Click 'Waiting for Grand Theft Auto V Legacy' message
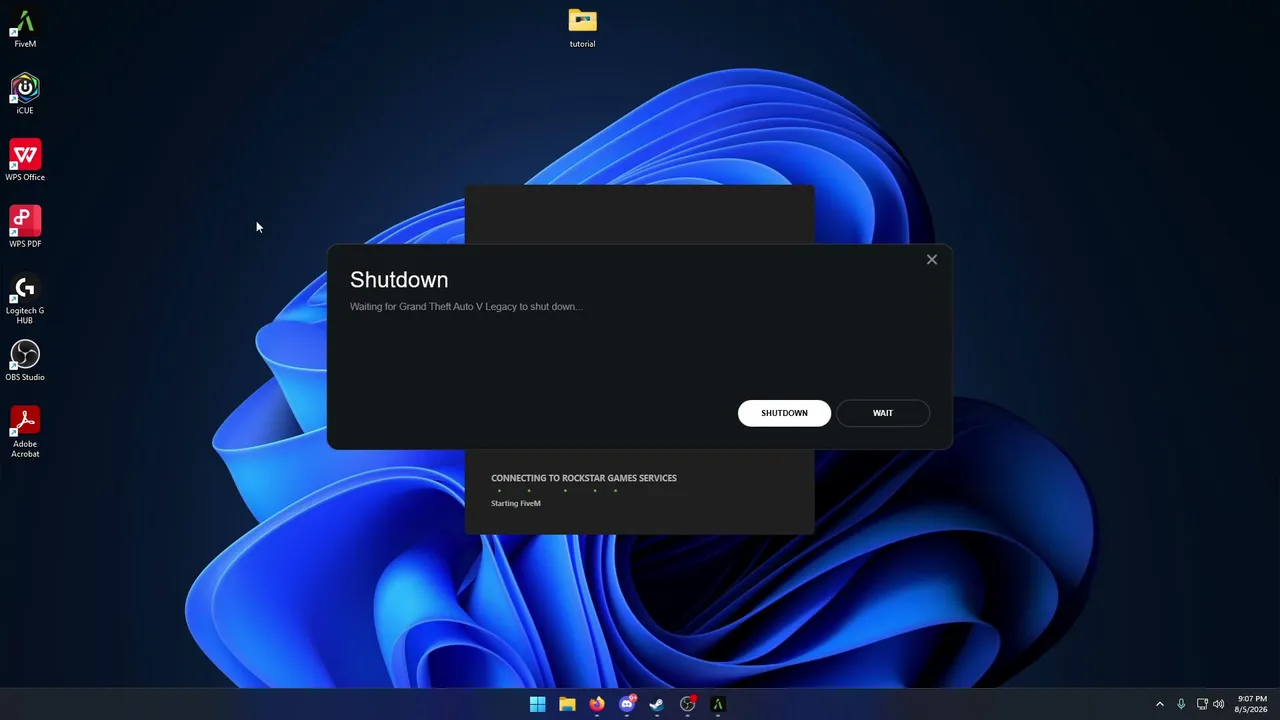The width and height of the screenshot is (1280, 720). tap(466, 307)
